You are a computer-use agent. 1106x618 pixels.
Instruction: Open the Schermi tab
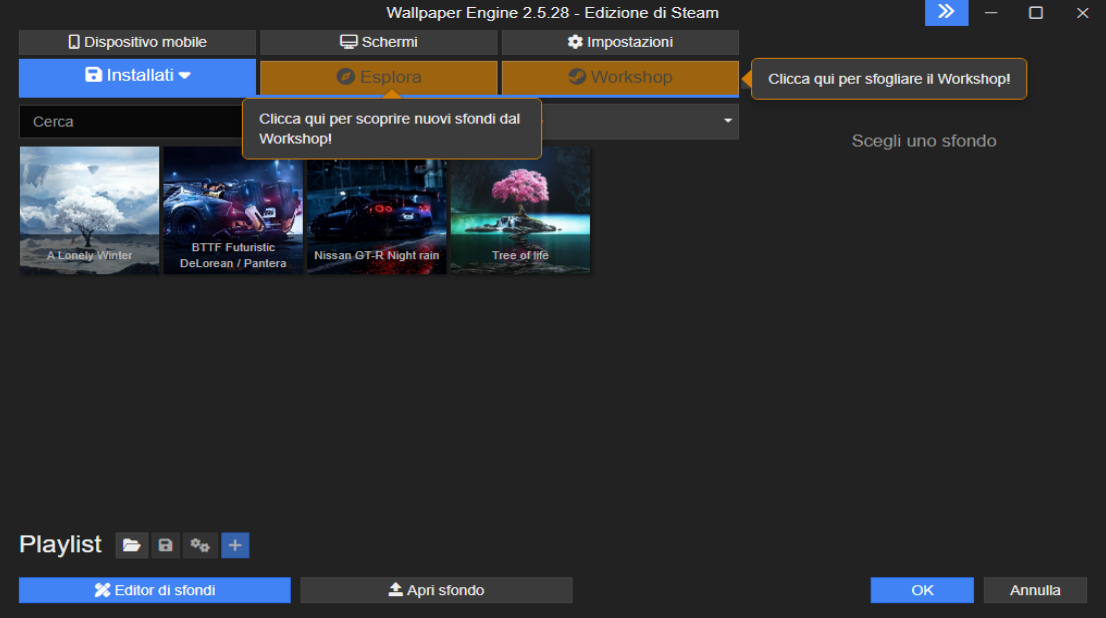click(x=379, y=42)
